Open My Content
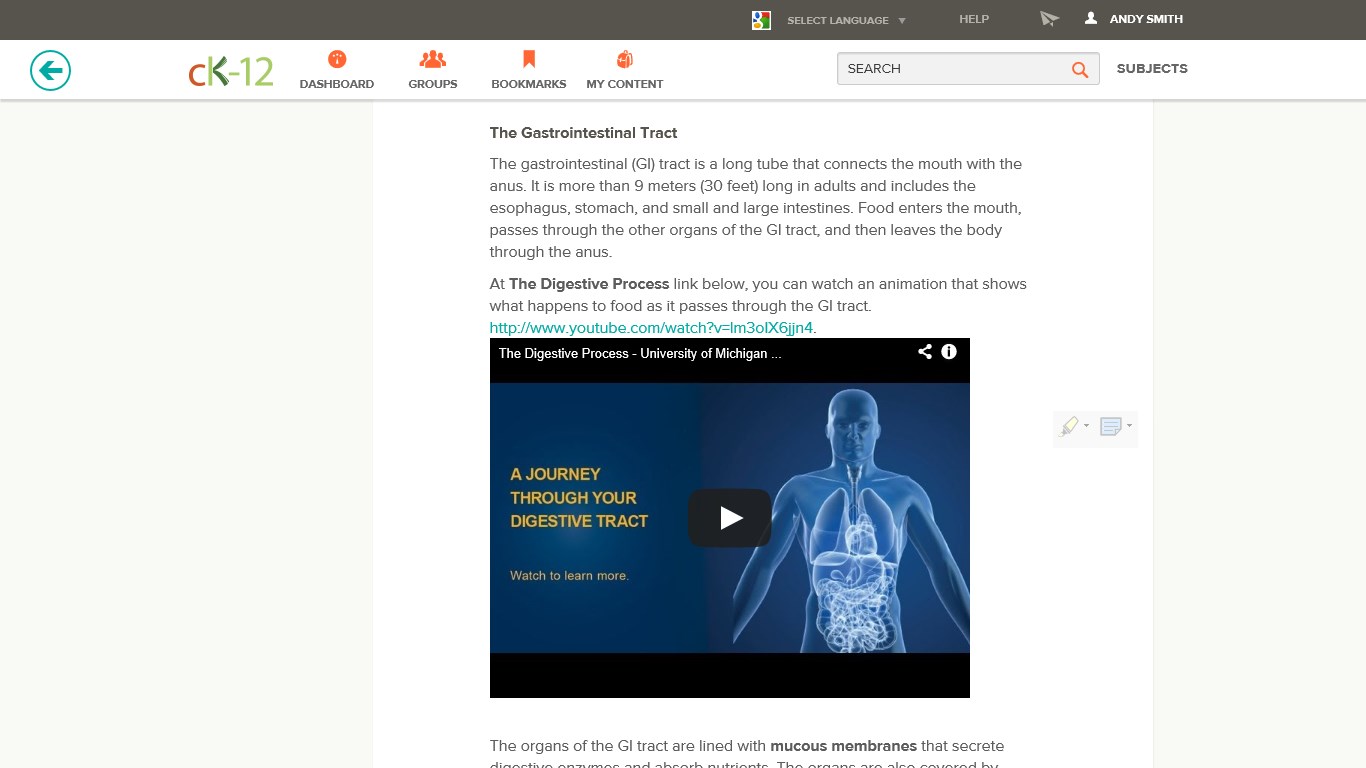1366x768 pixels. tap(624, 70)
